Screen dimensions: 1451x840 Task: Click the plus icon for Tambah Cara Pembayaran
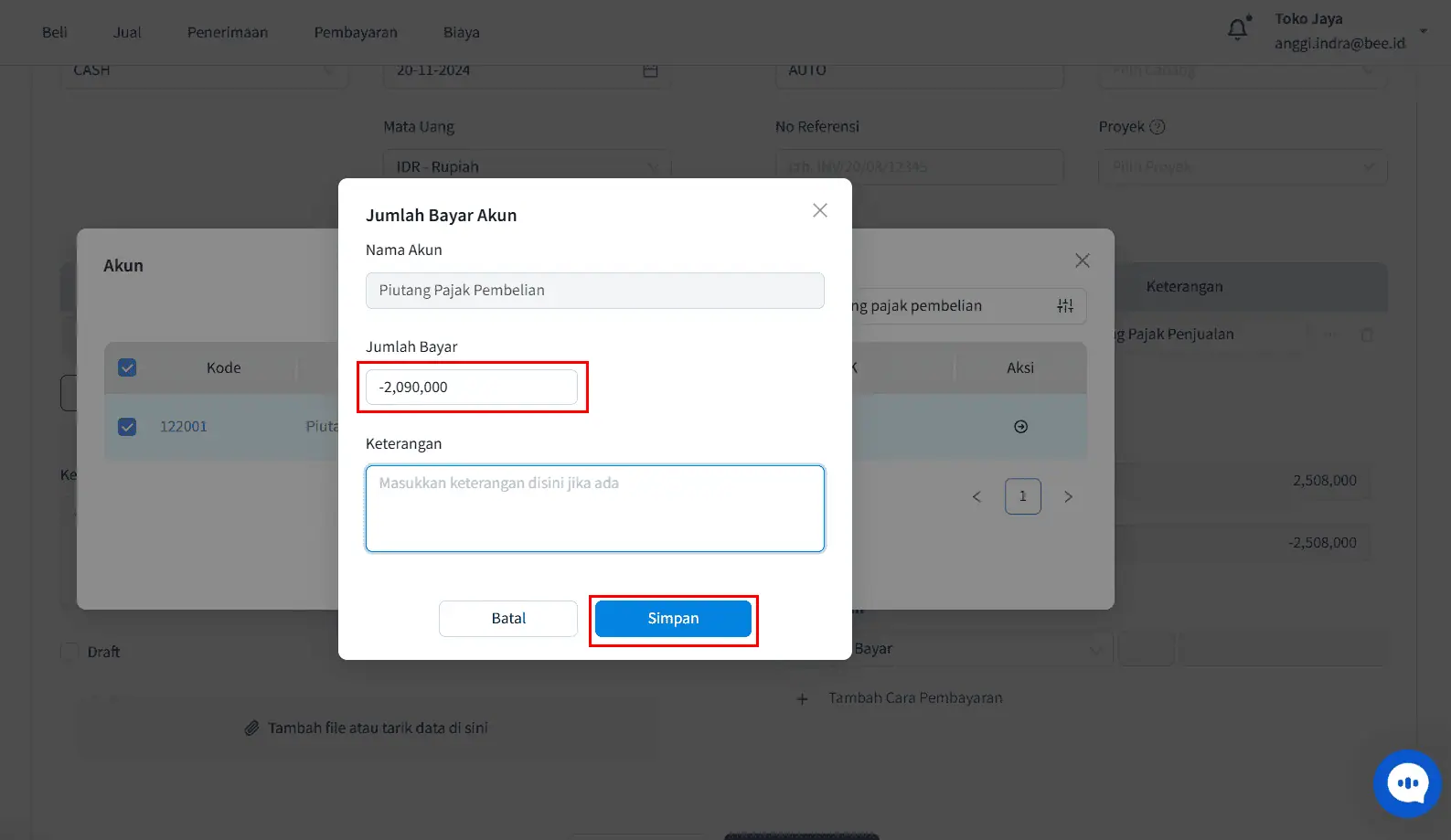802,699
